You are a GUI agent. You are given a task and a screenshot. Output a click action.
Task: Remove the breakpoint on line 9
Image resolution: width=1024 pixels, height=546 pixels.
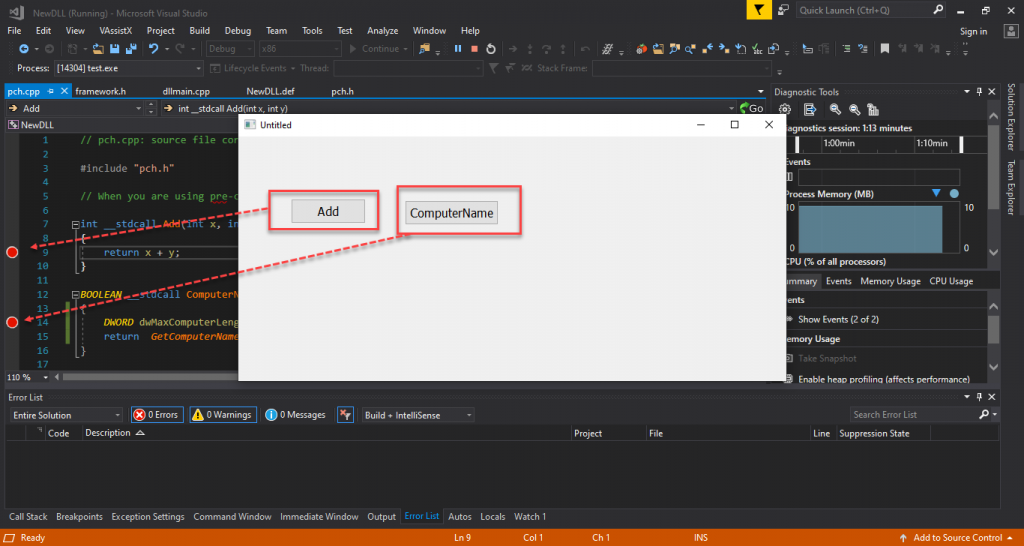coord(12,252)
